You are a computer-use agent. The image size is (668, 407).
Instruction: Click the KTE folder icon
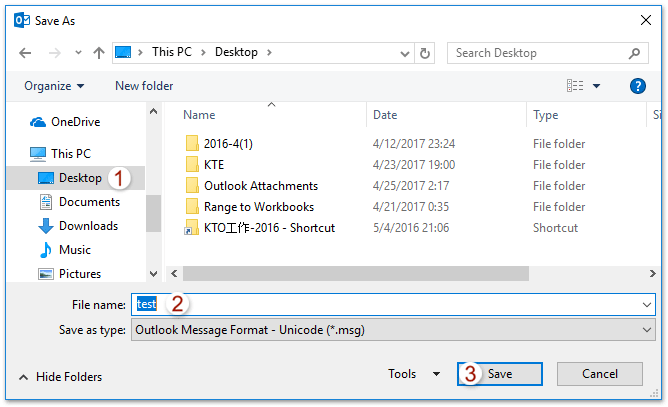coord(192,164)
